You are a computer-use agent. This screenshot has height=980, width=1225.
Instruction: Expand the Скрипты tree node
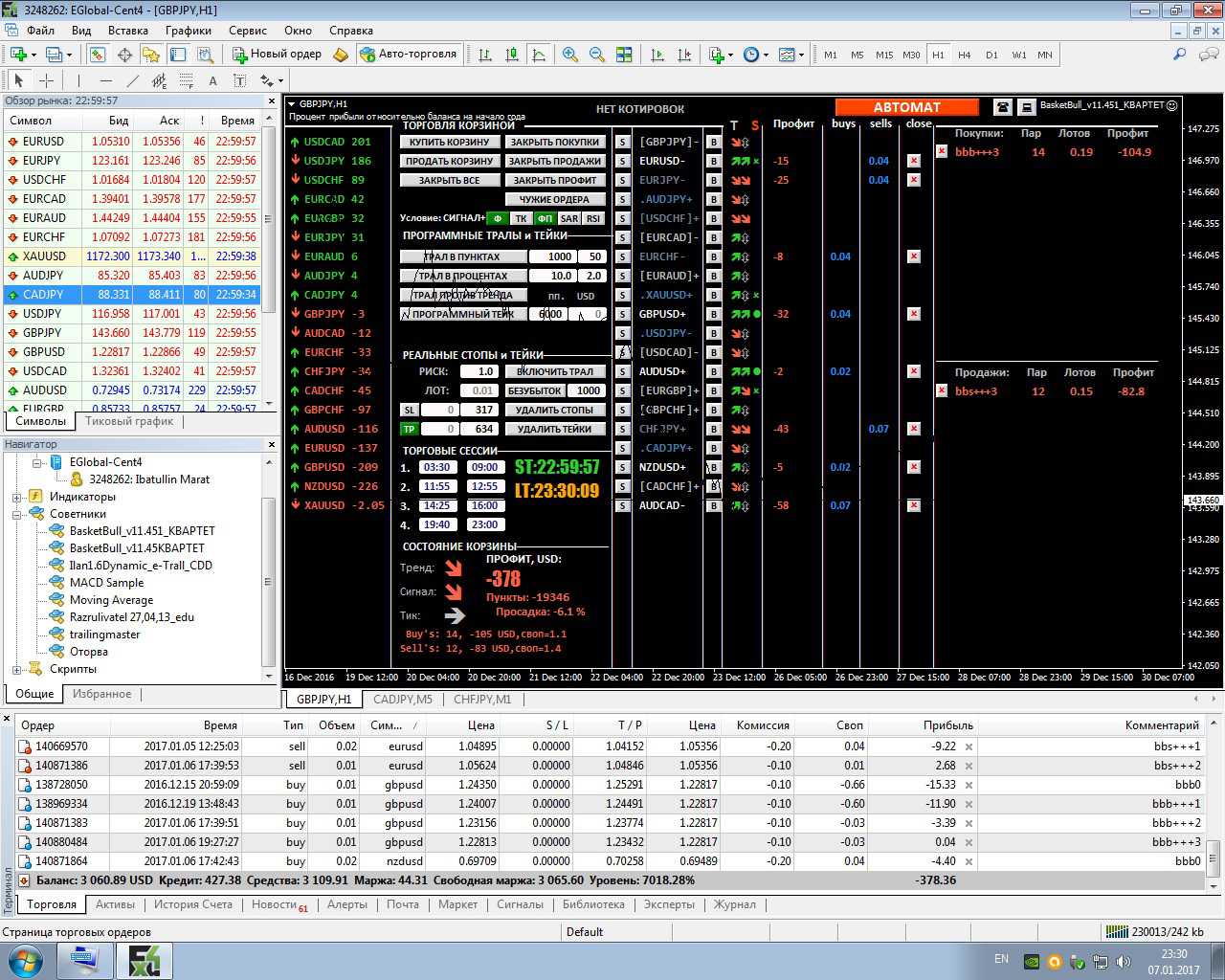pyautogui.click(x=16, y=669)
